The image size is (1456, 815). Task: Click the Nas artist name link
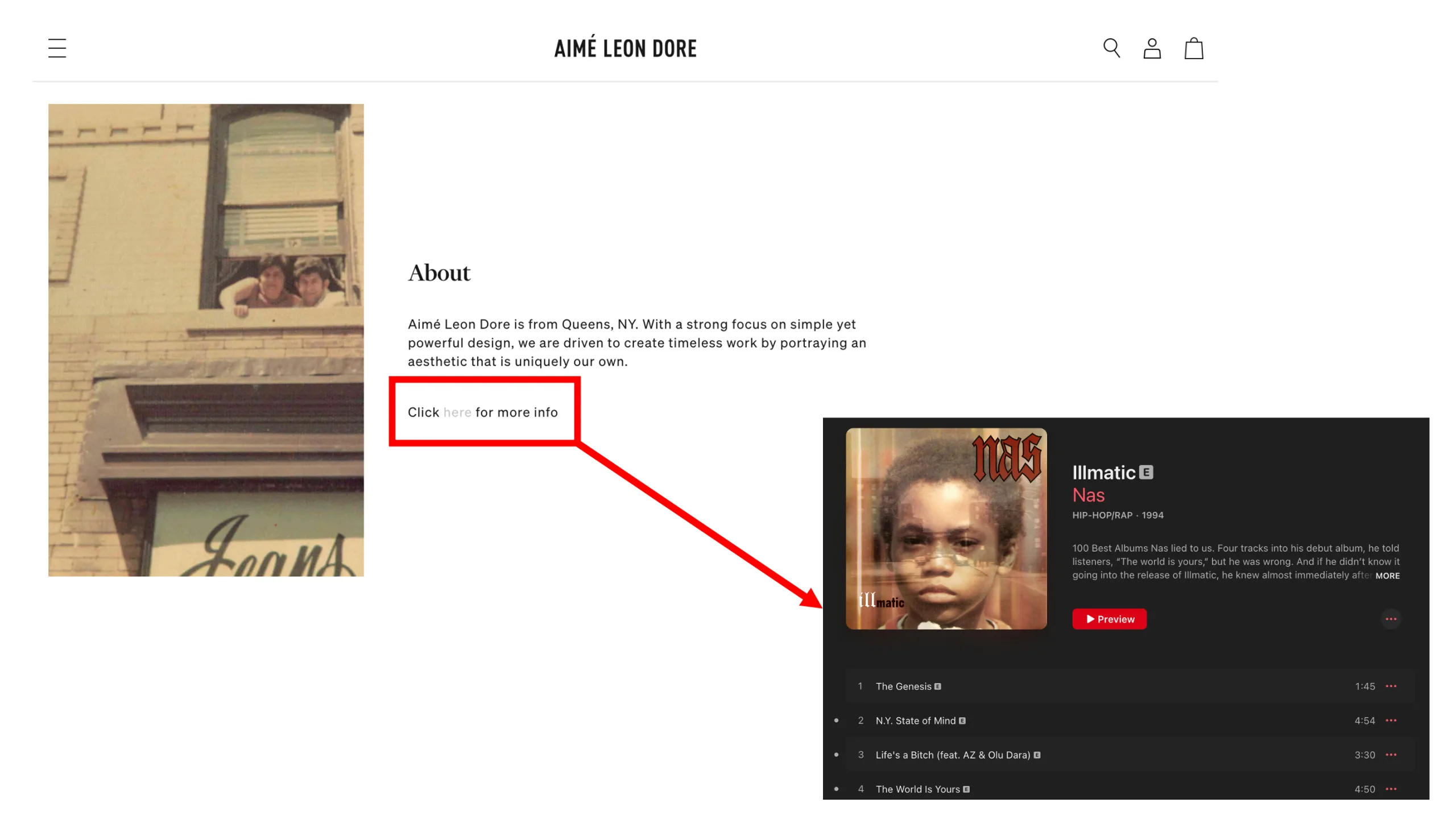pyautogui.click(x=1088, y=495)
